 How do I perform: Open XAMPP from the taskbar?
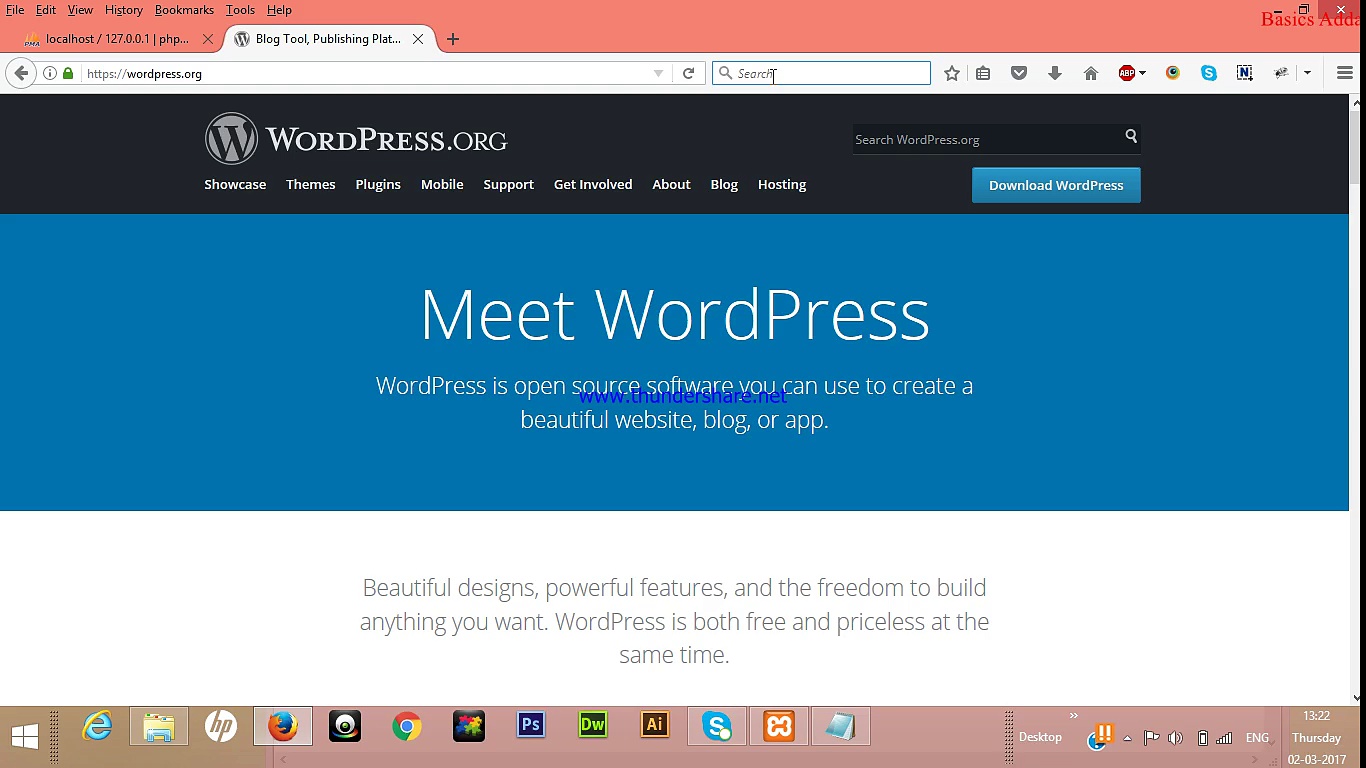pos(779,727)
